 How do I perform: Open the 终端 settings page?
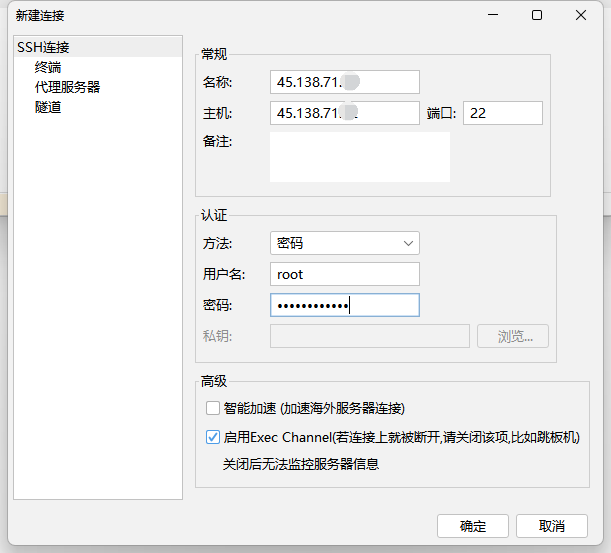(x=48, y=67)
